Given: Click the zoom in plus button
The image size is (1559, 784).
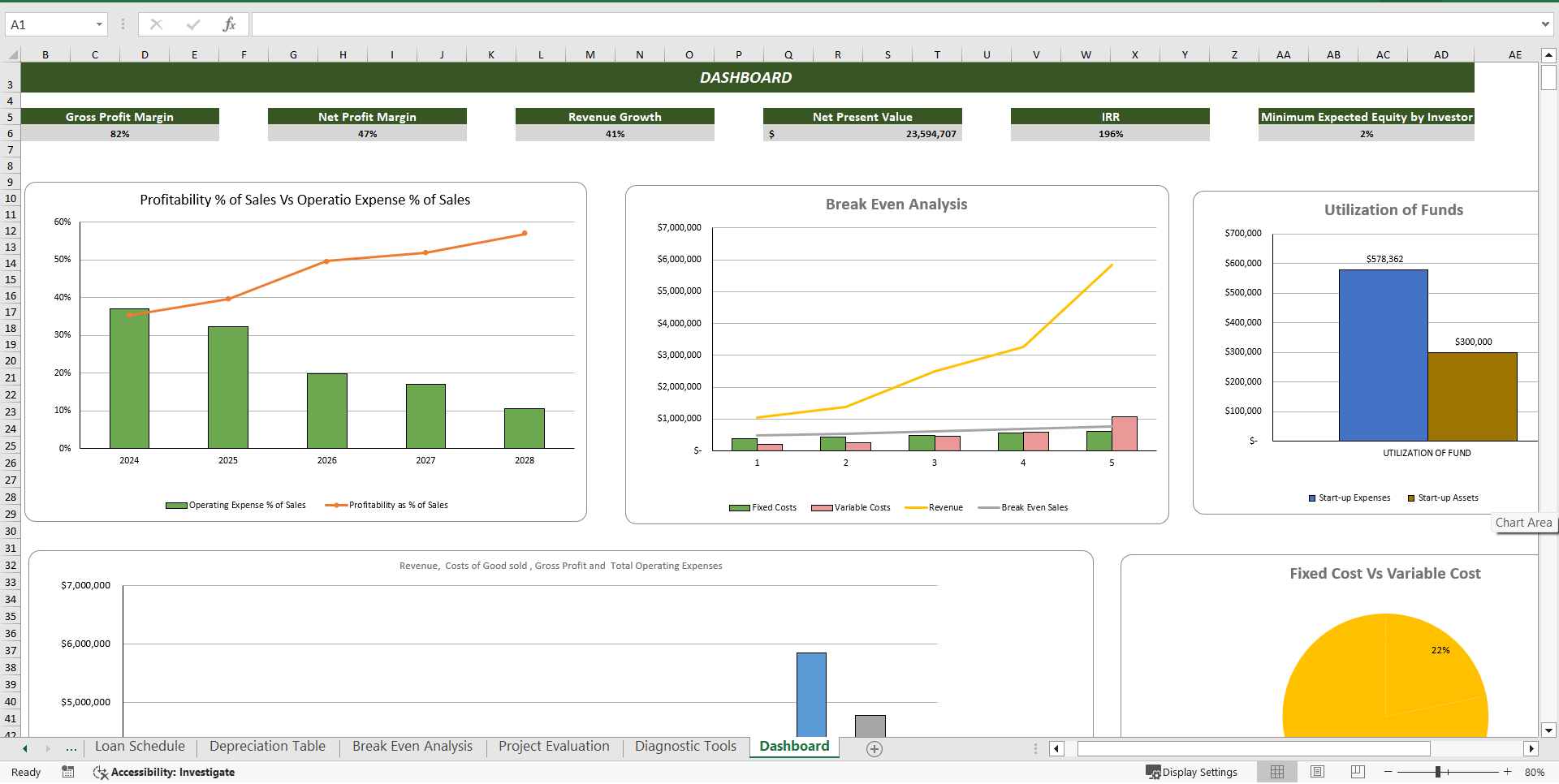Looking at the screenshot, I should pyautogui.click(x=1508, y=772).
